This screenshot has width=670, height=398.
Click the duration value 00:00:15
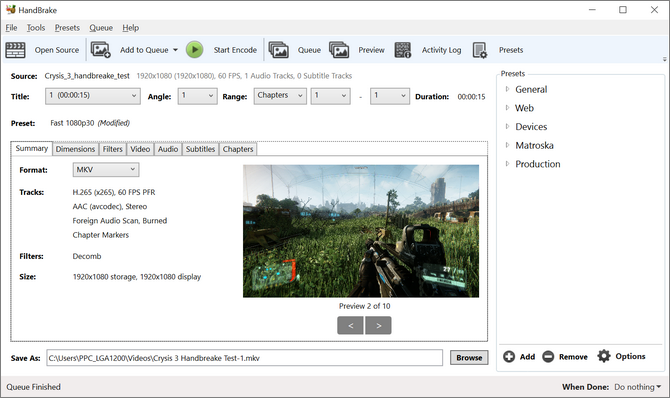pyautogui.click(x=471, y=97)
